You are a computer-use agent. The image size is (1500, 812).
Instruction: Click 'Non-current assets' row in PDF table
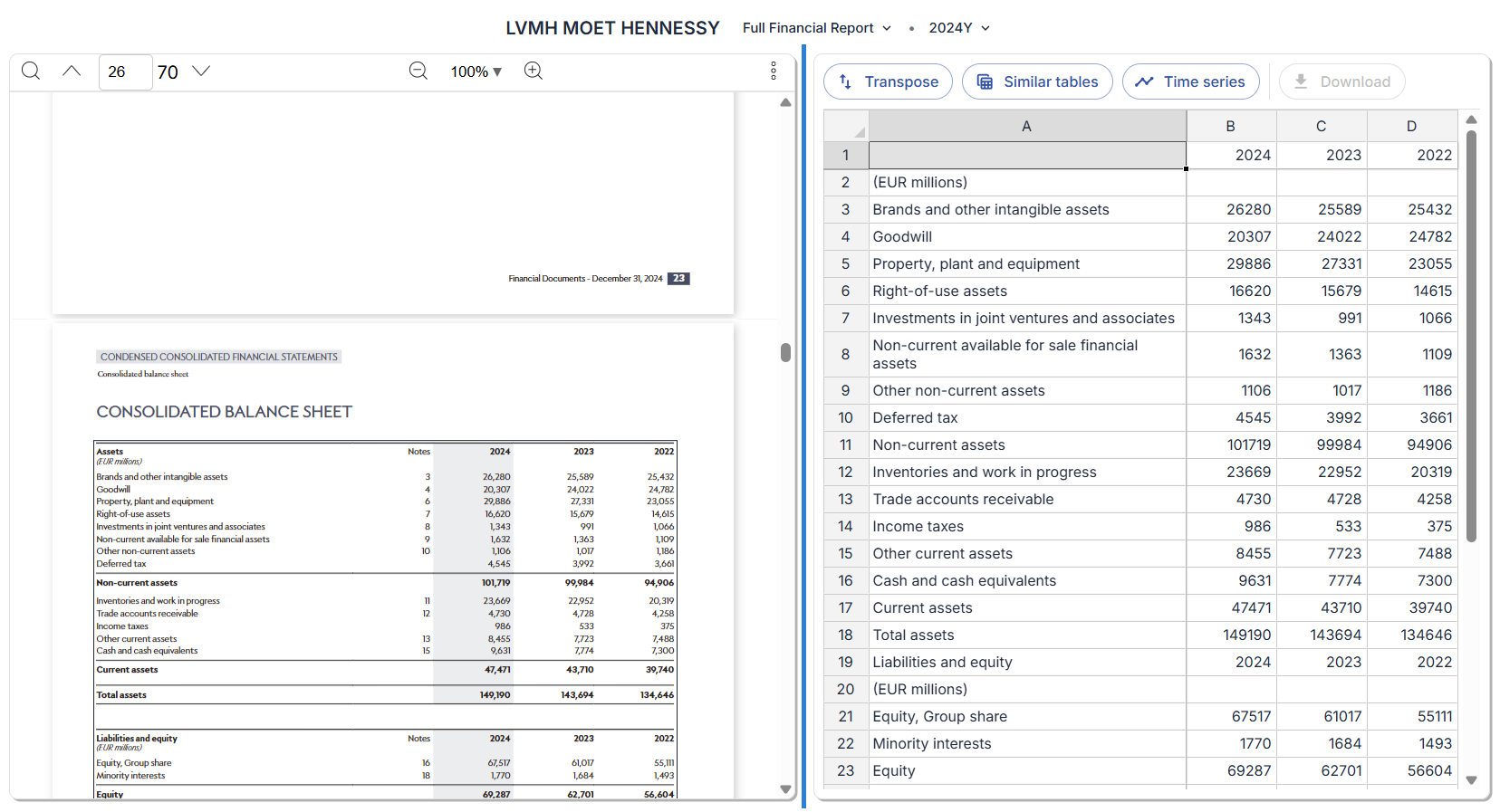pos(385,583)
